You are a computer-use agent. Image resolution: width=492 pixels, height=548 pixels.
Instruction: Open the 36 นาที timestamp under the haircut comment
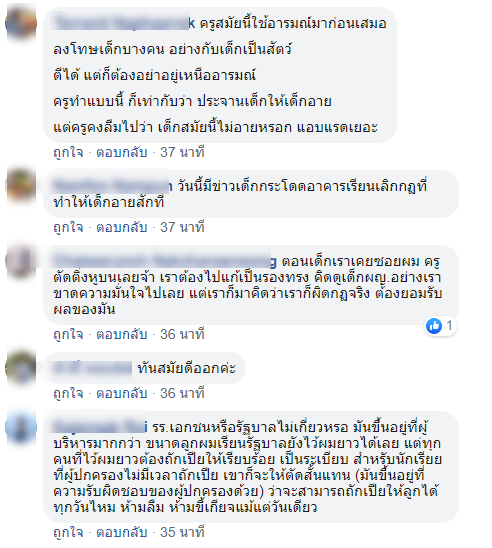coord(182,334)
